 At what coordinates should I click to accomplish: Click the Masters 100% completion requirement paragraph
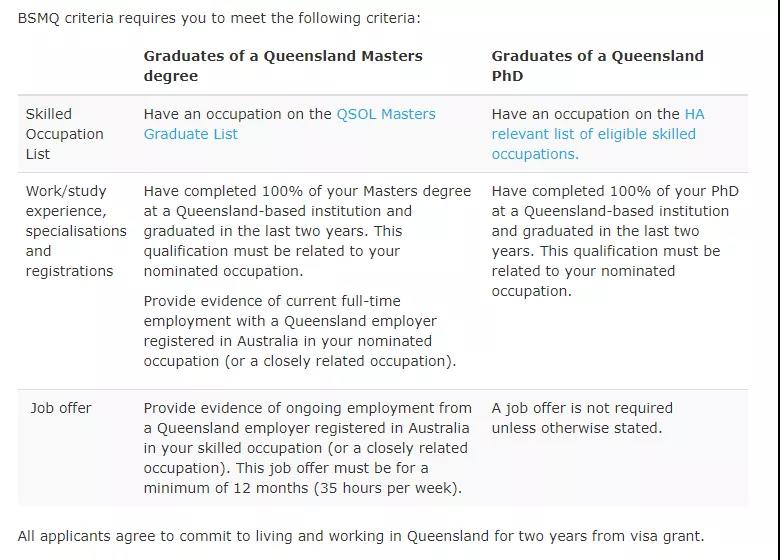point(307,231)
